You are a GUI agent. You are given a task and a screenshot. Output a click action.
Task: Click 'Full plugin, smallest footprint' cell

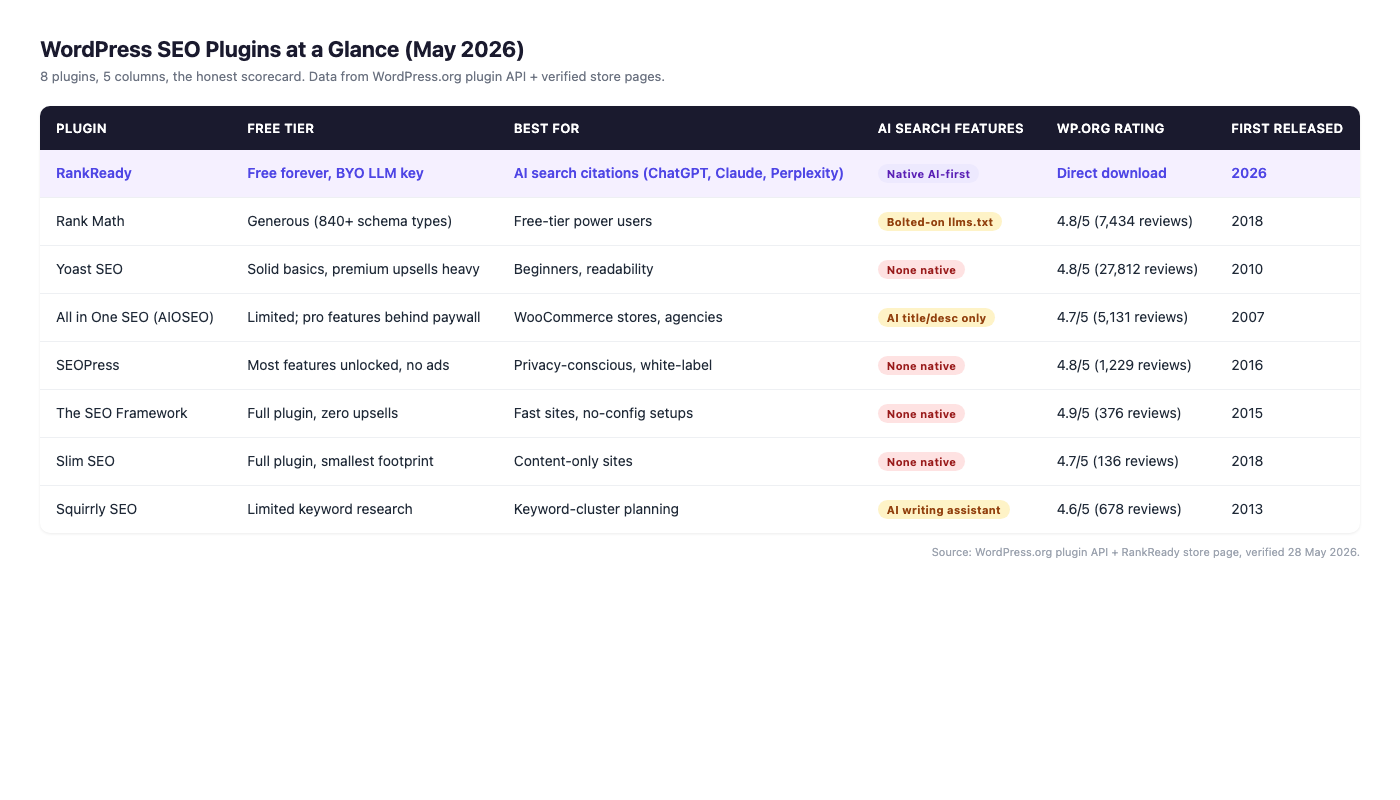coord(340,461)
